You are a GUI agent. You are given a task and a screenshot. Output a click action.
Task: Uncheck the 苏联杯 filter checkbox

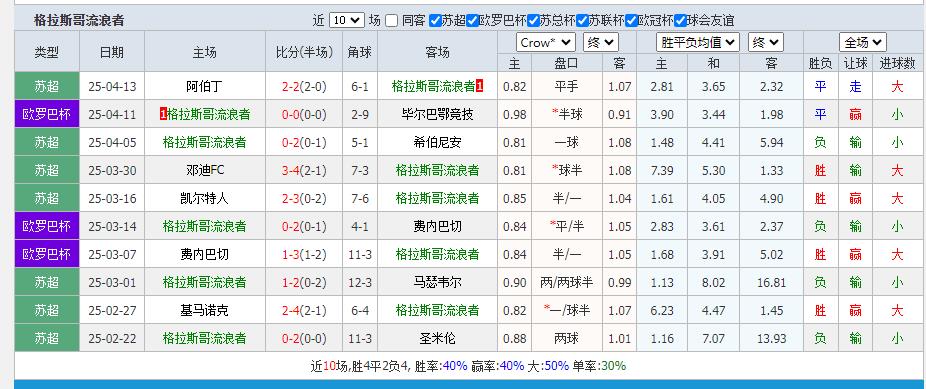coord(582,21)
